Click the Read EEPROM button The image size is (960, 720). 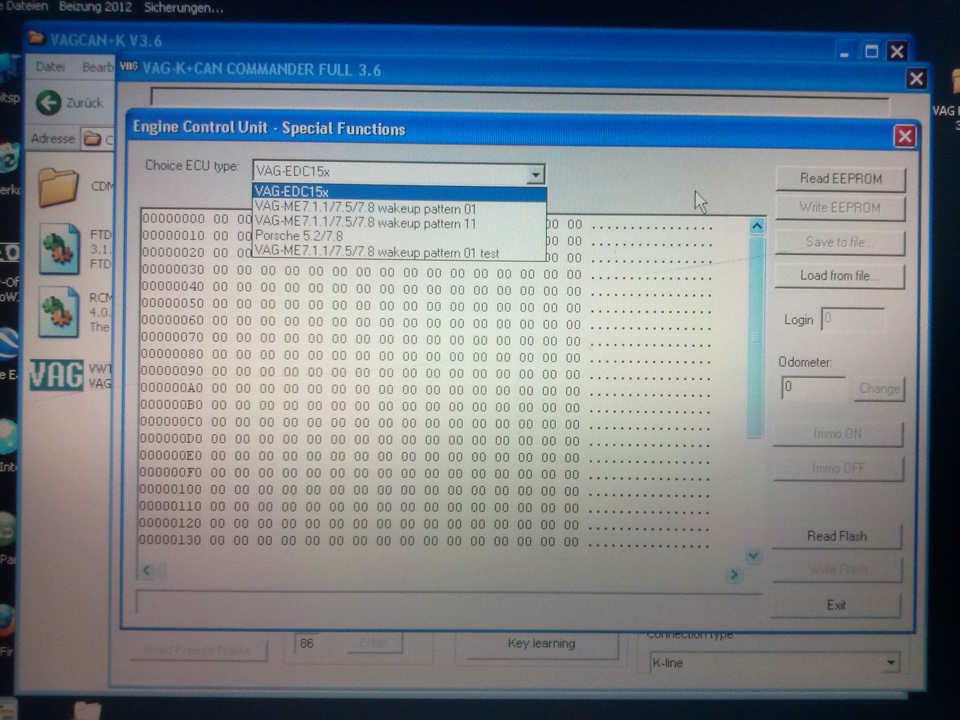[841, 179]
